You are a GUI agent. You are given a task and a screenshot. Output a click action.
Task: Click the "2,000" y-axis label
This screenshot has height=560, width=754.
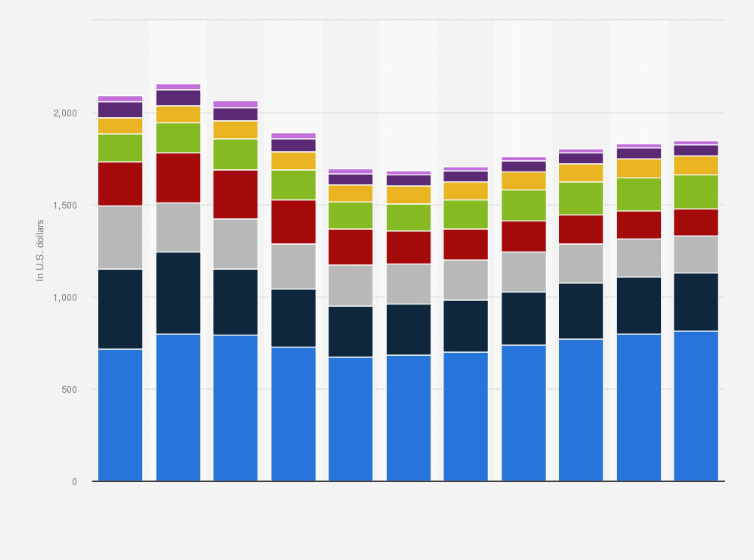click(65, 113)
